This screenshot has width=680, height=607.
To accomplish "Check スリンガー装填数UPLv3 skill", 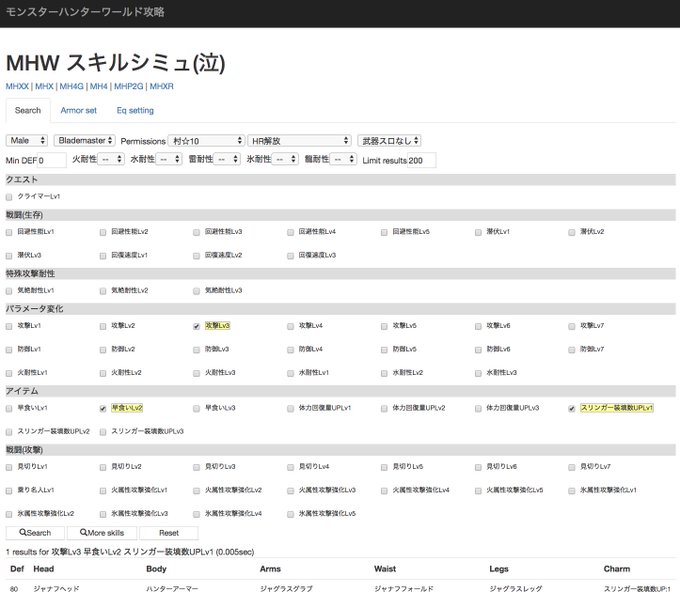I will 103,432.
